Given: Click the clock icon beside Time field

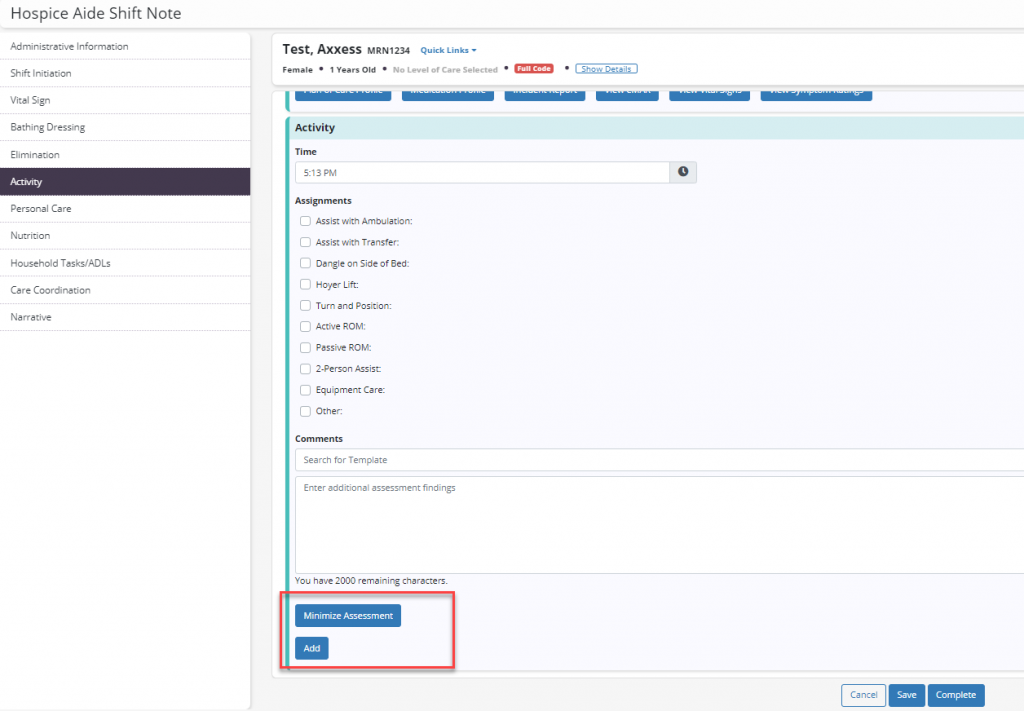Looking at the screenshot, I should 683,172.
